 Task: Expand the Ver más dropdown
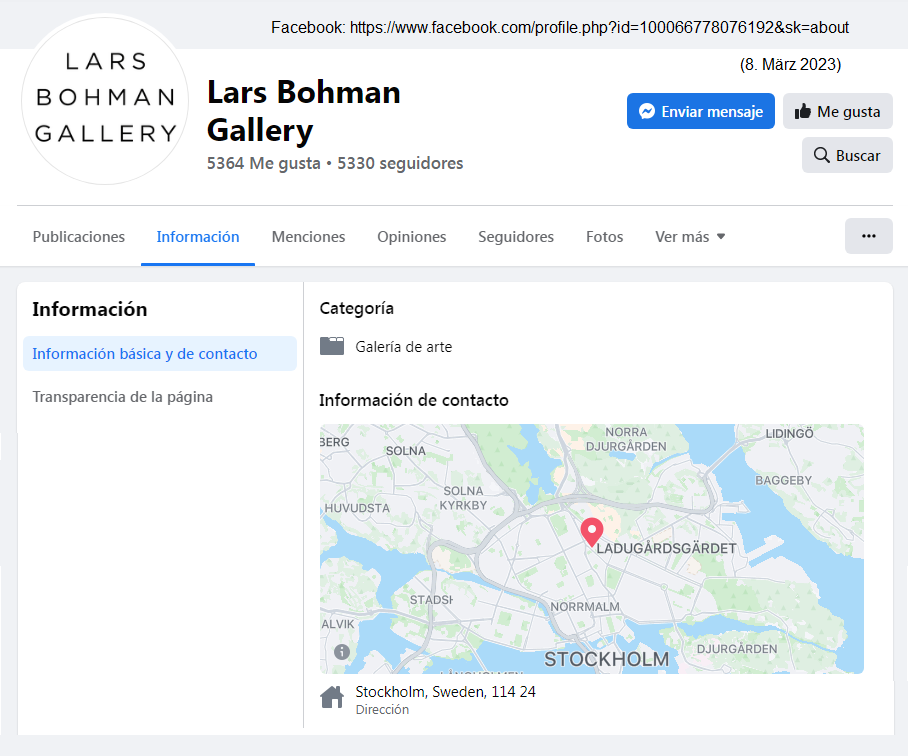click(x=690, y=237)
